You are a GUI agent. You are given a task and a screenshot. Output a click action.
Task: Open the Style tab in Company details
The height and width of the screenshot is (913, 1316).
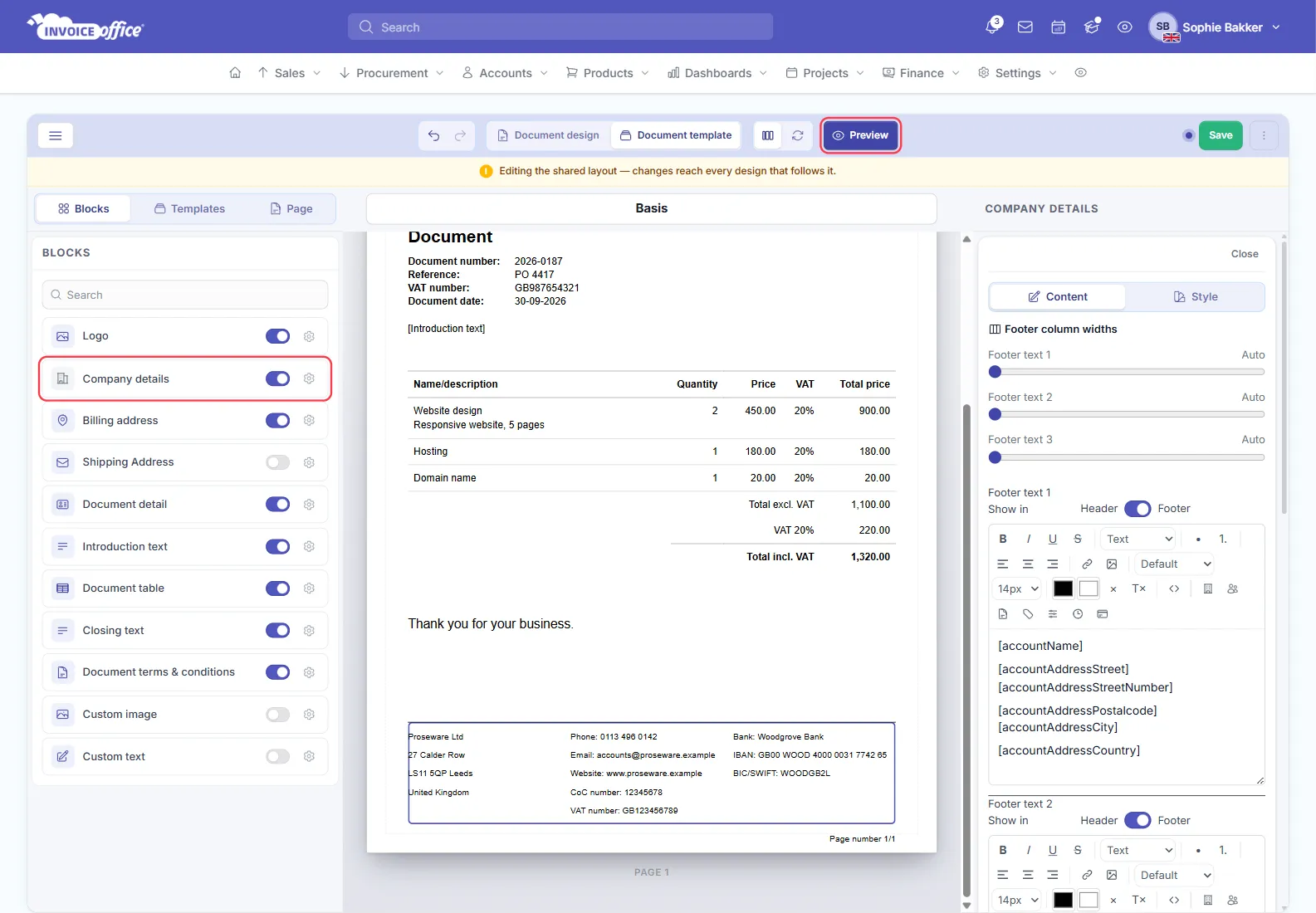1196,297
